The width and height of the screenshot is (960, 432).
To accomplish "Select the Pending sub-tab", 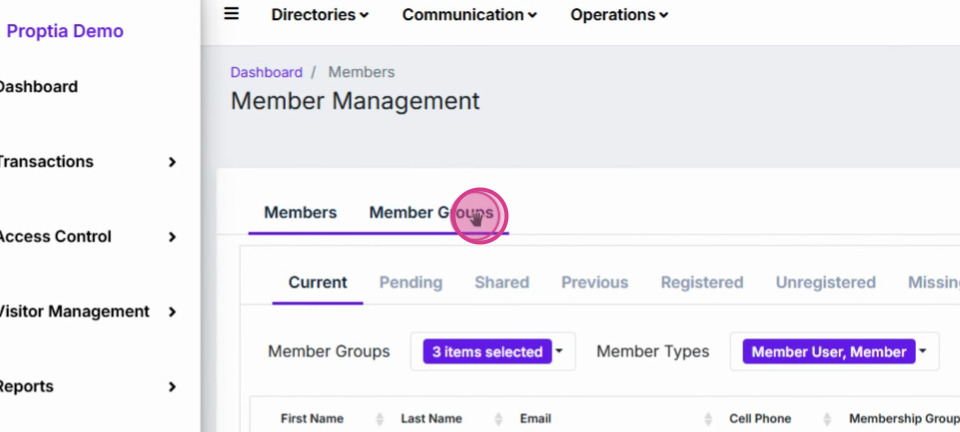I will point(411,283).
